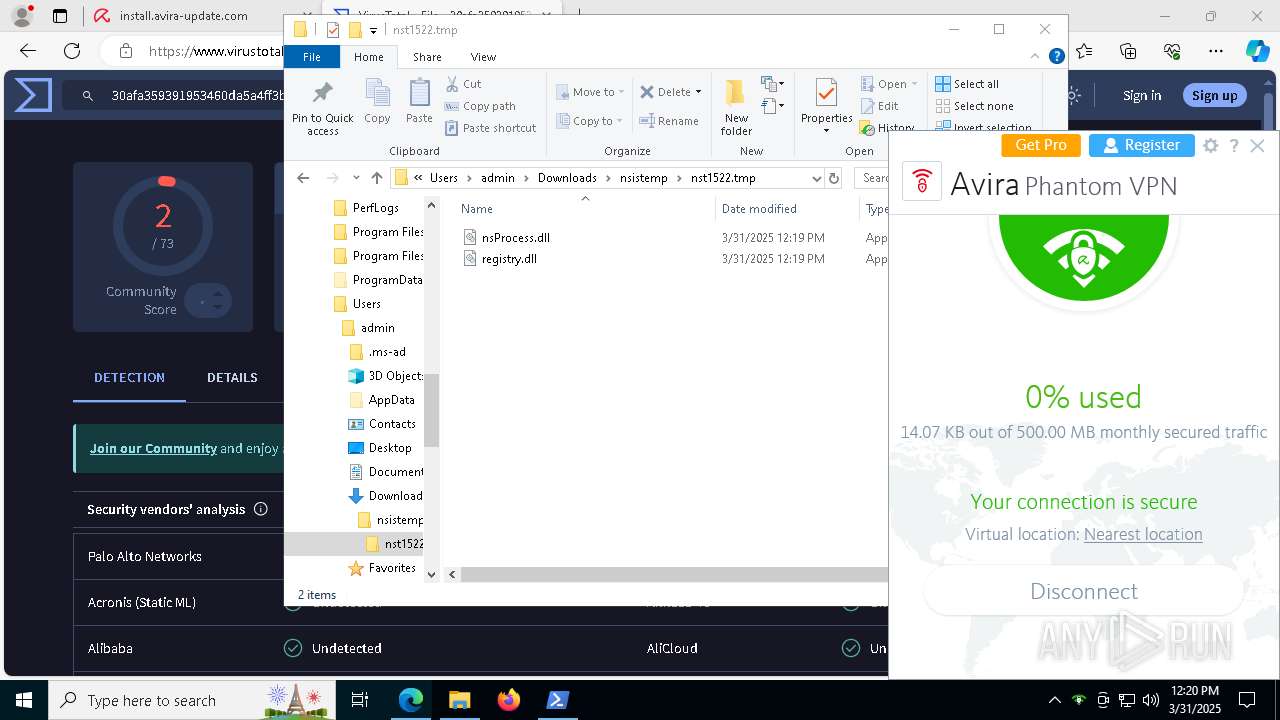Click Join our Community link

[x=153, y=449]
